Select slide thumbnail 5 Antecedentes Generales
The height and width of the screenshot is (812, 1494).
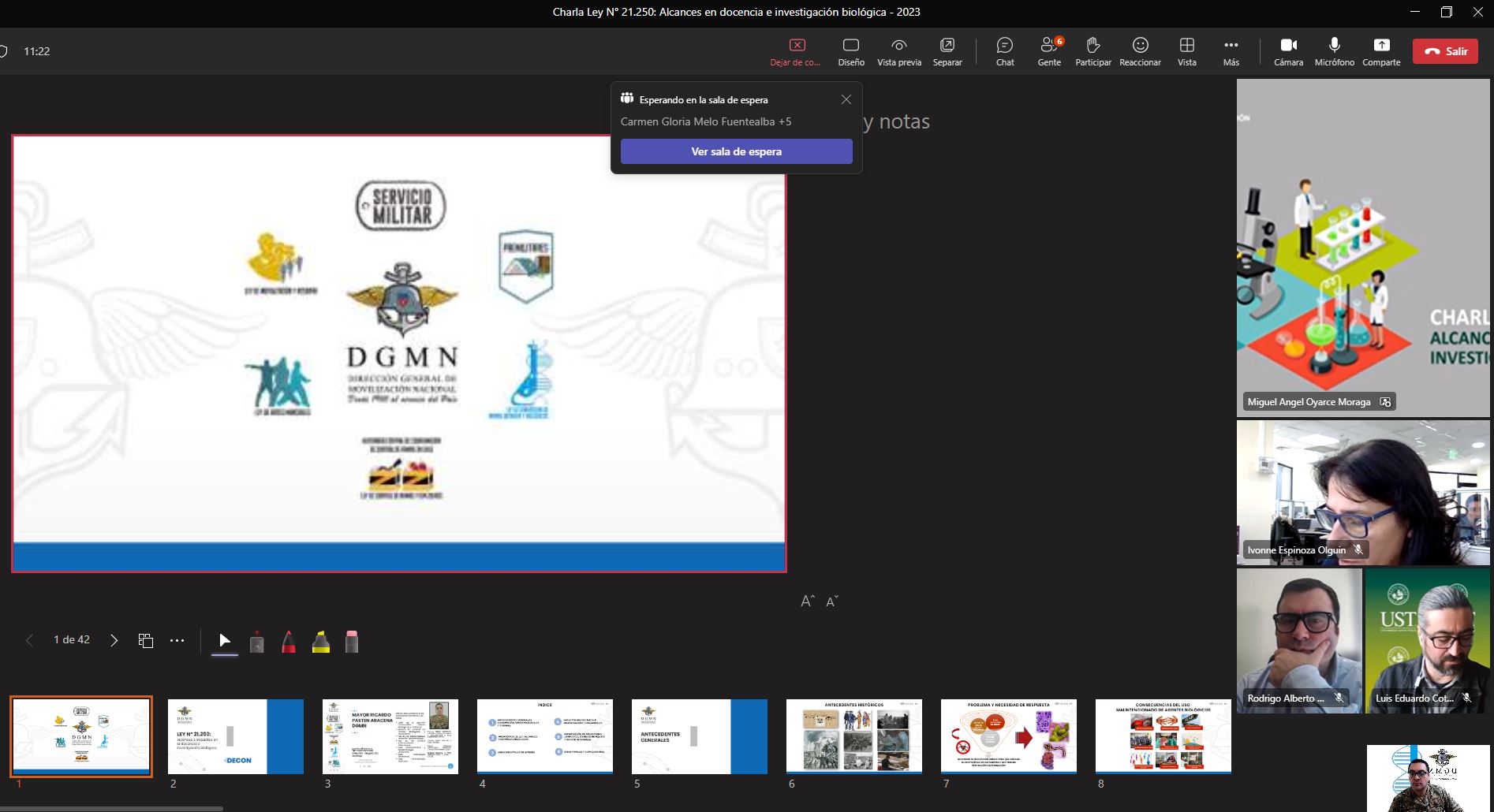click(700, 736)
